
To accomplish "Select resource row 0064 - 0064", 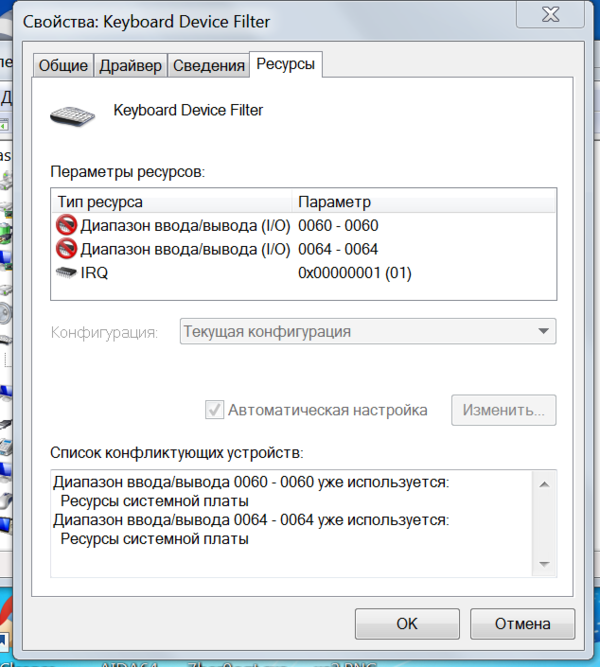I will (303, 249).
